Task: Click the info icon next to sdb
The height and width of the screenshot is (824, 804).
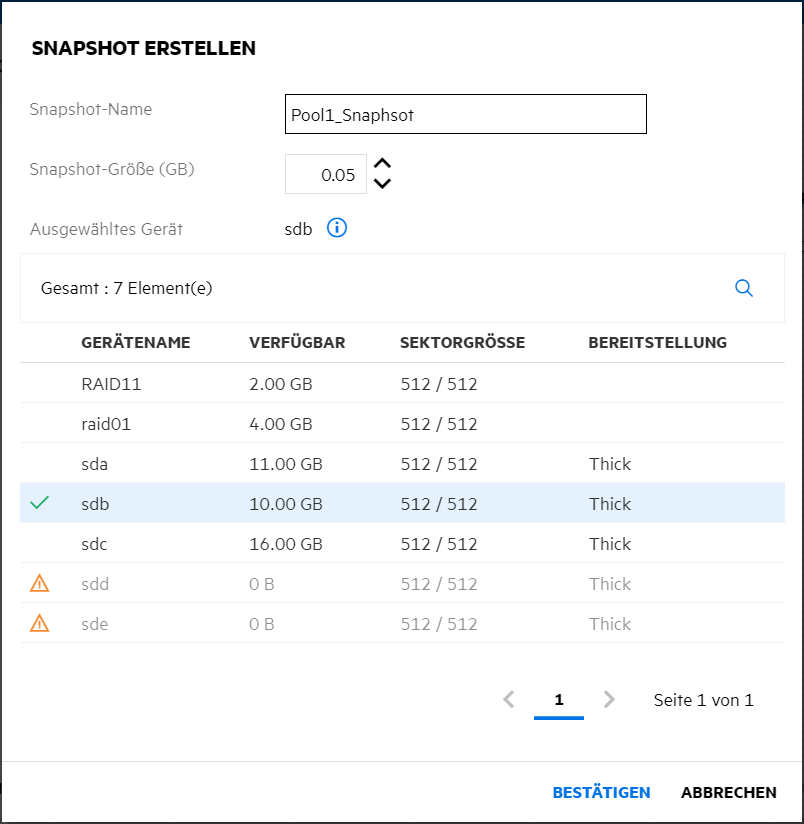Action: point(337,229)
